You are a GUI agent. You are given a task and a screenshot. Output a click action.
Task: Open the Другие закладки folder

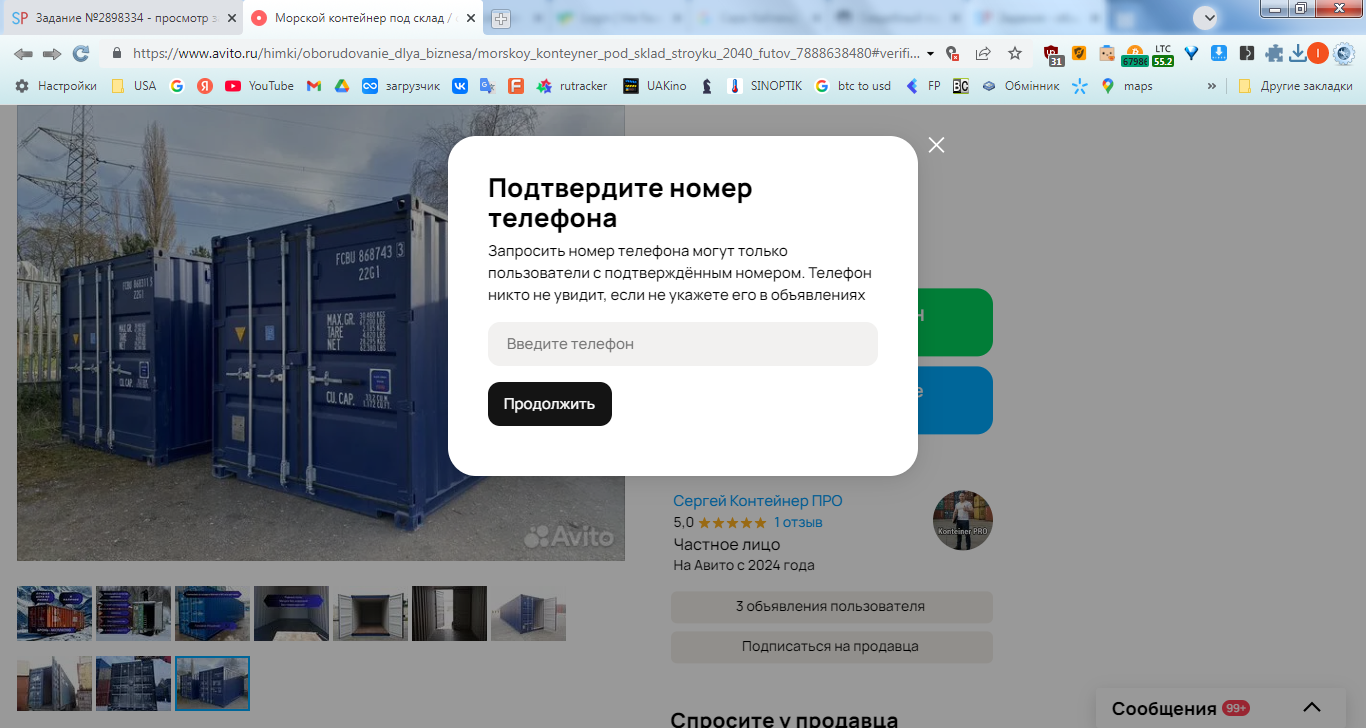point(1295,86)
